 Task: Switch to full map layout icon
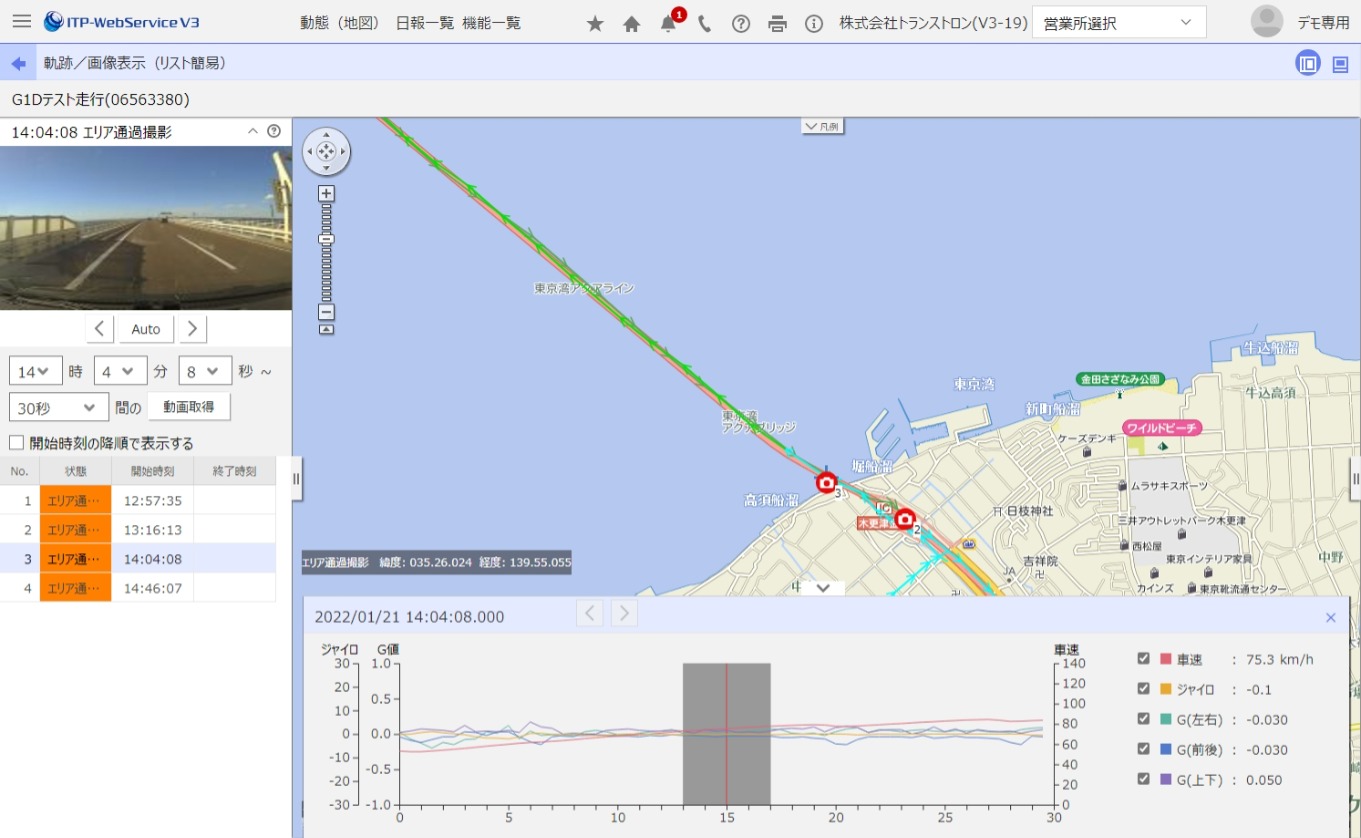pos(1341,64)
